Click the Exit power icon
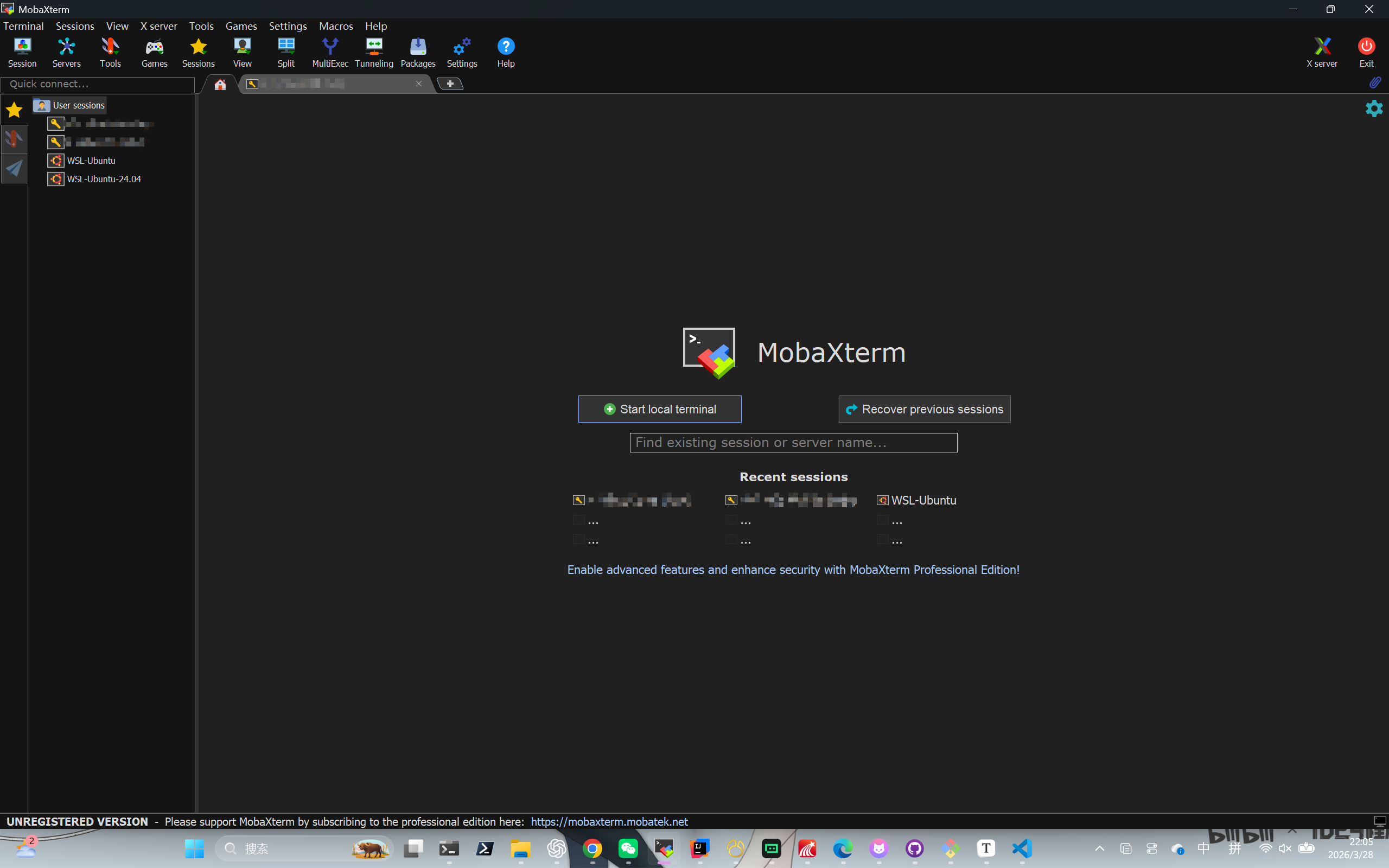This screenshot has height=868, width=1389. click(x=1366, y=52)
